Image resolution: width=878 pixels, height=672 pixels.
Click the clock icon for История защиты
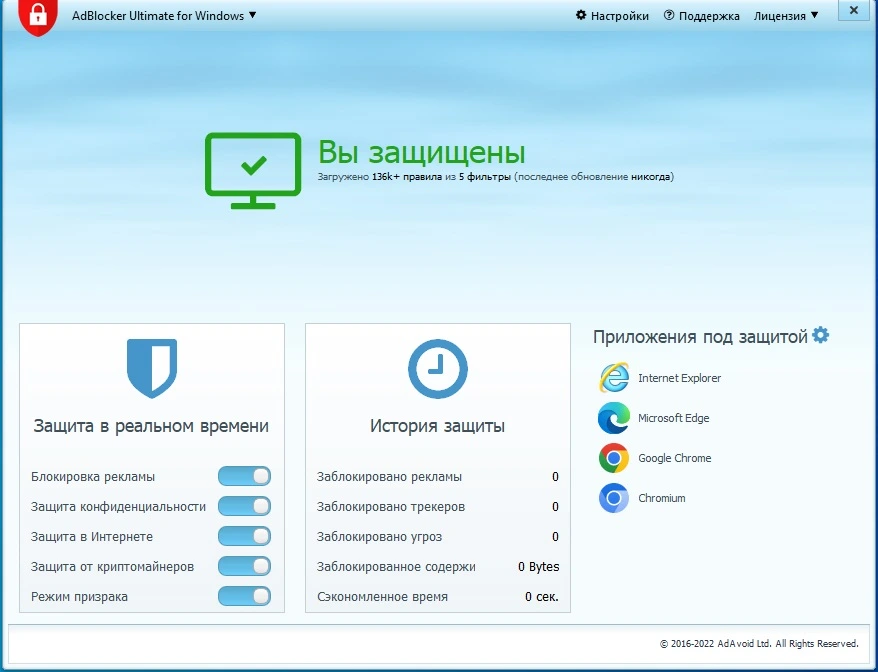[x=438, y=369]
